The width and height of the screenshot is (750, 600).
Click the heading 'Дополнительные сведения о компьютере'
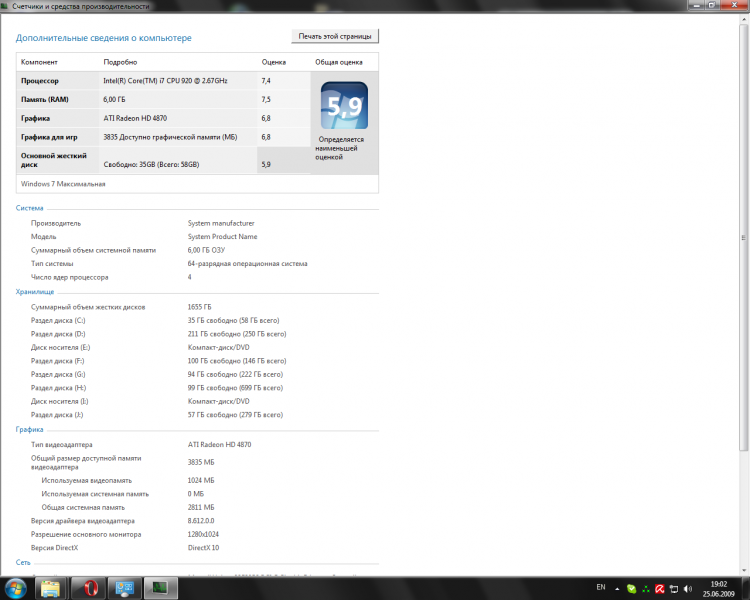click(103, 38)
